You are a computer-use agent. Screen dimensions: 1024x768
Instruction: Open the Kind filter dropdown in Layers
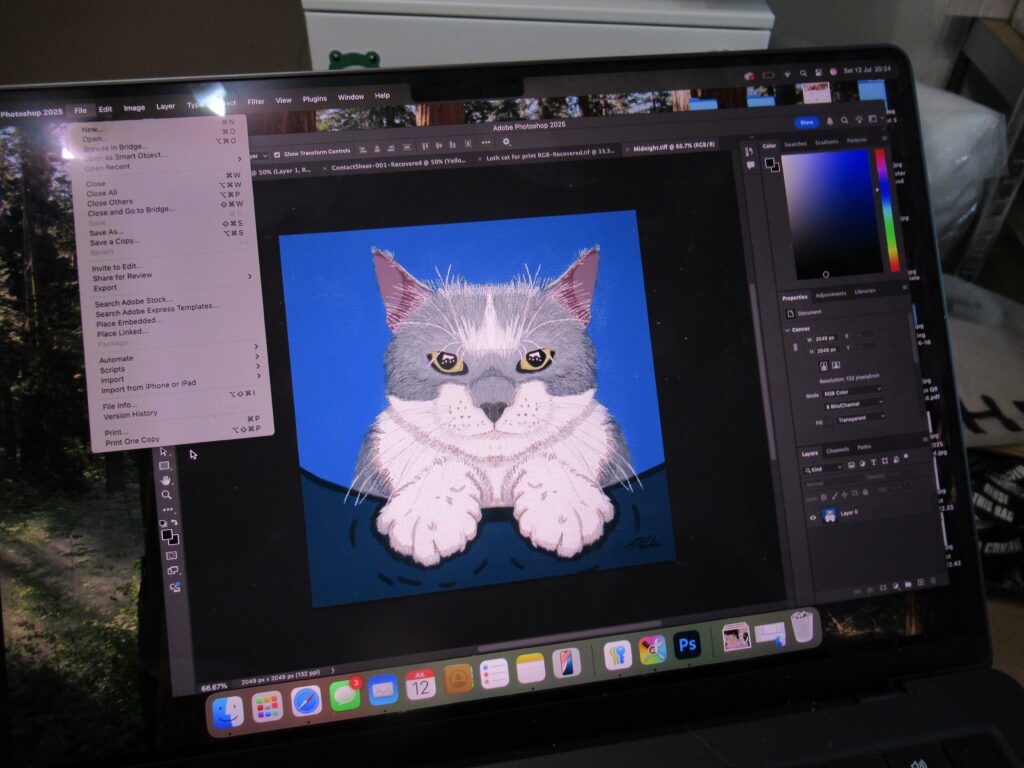click(824, 468)
